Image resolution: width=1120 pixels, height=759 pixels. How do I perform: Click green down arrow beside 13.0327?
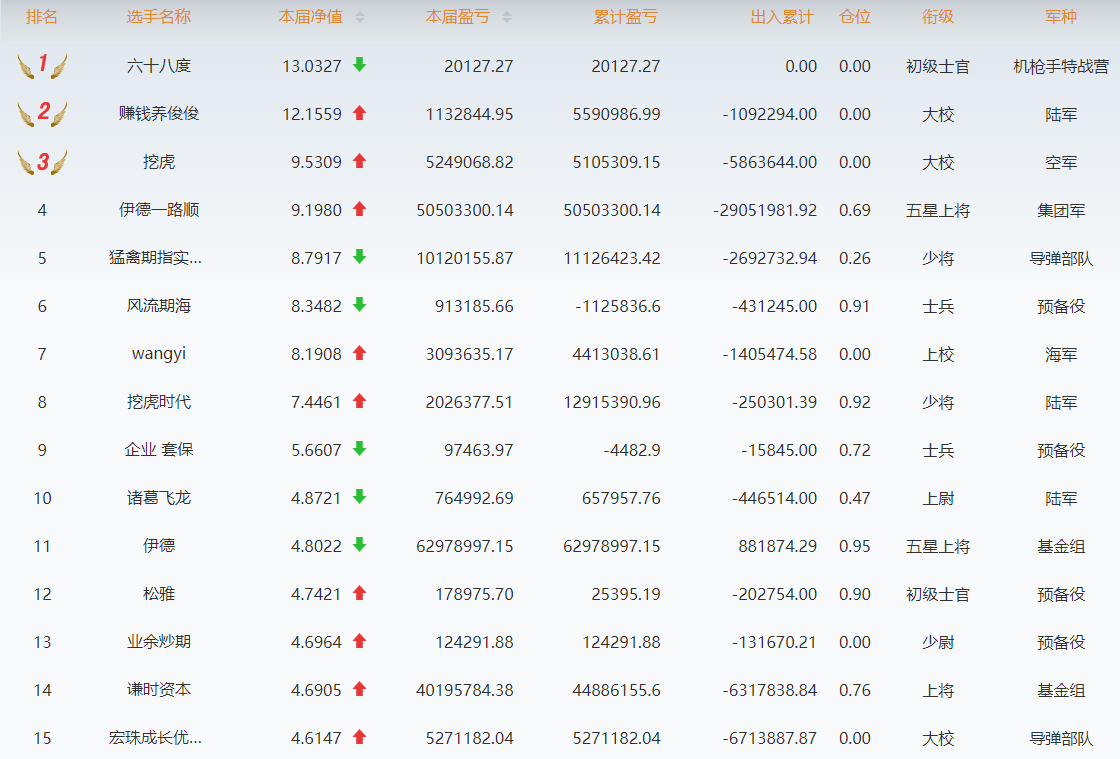tap(359, 65)
